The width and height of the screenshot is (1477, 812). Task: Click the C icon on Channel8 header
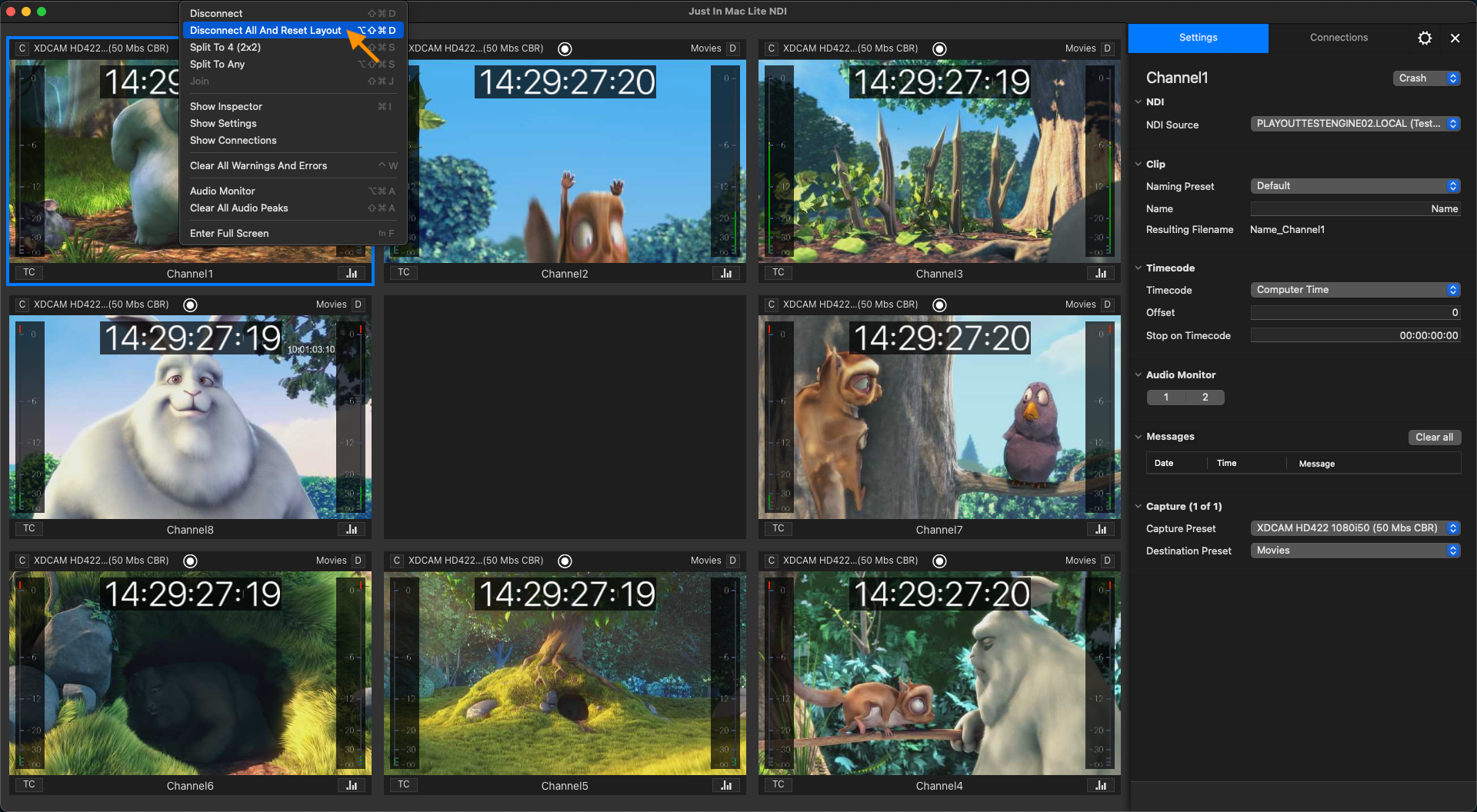click(22, 304)
